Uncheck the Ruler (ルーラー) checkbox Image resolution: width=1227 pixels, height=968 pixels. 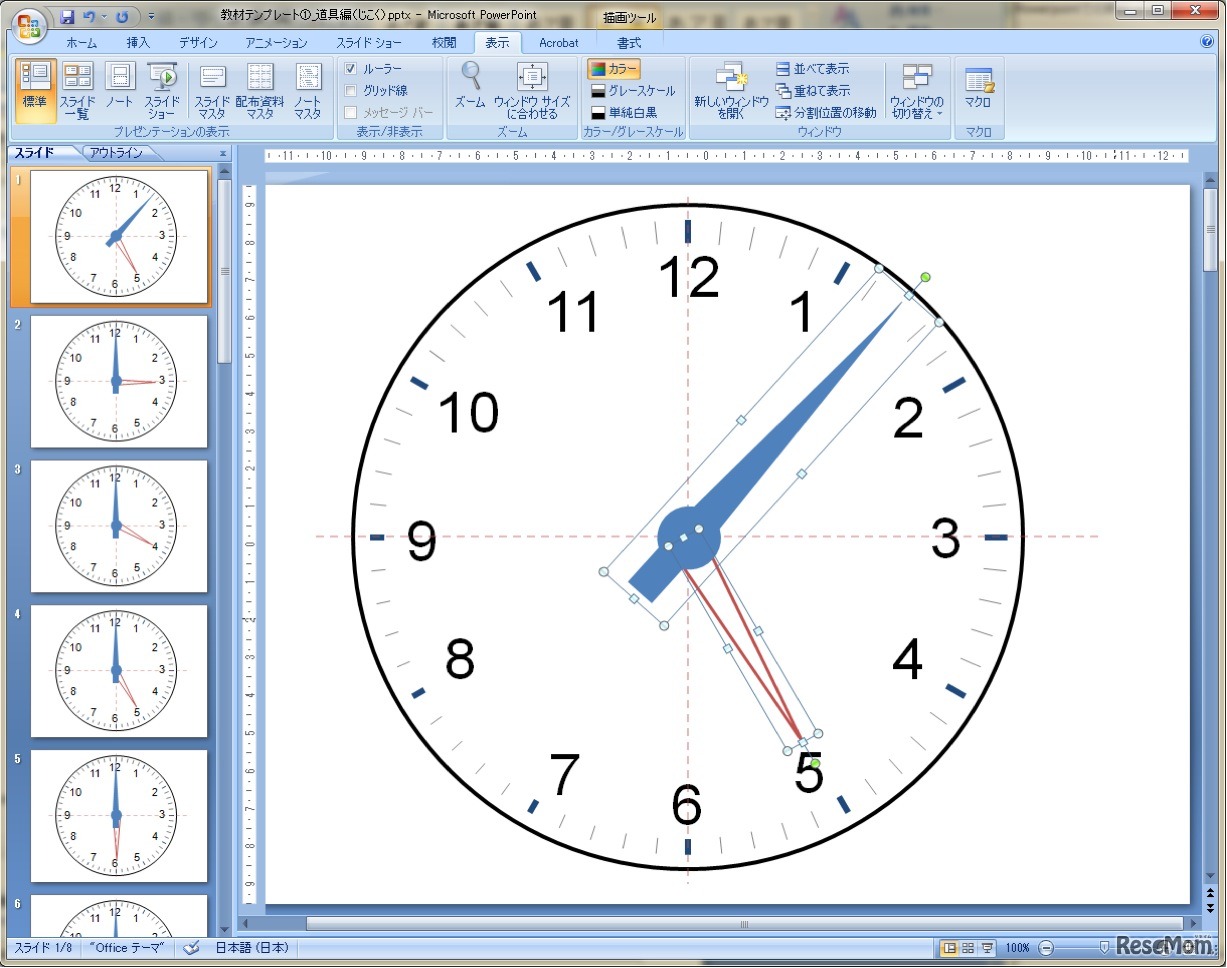[x=351, y=69]
